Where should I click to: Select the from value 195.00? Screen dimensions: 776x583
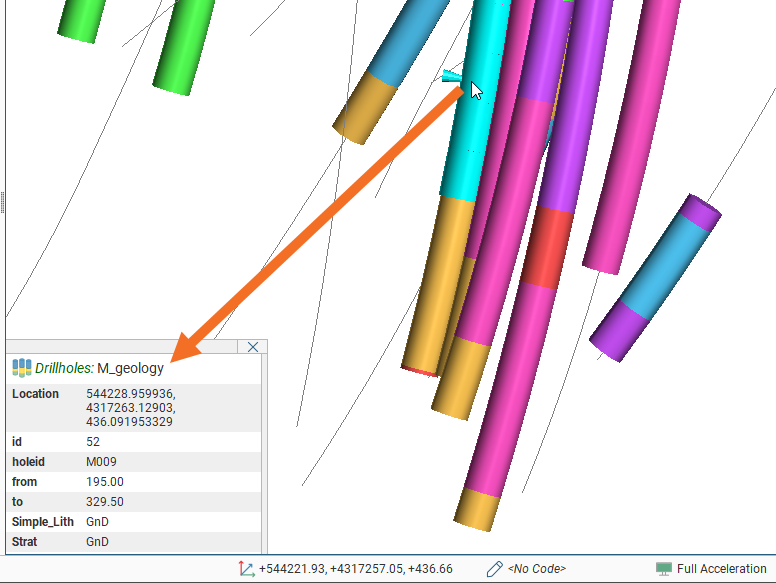[x=105, y=482]
